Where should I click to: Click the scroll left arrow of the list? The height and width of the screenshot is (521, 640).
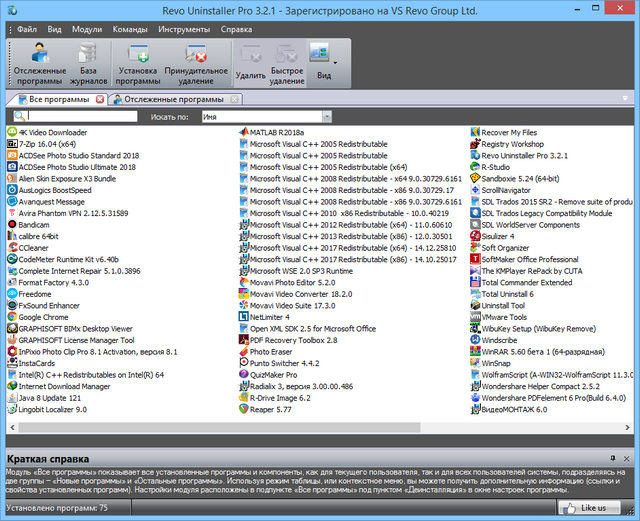tap(12, 427)
